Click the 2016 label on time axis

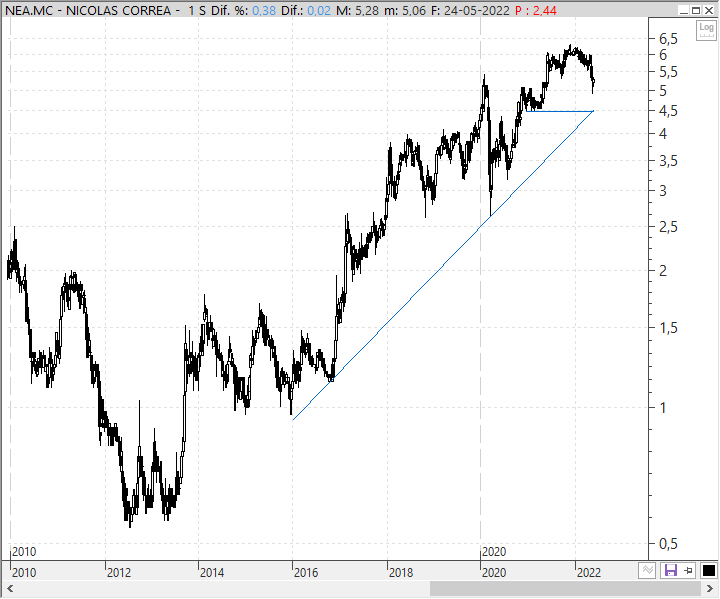(306, 572)
